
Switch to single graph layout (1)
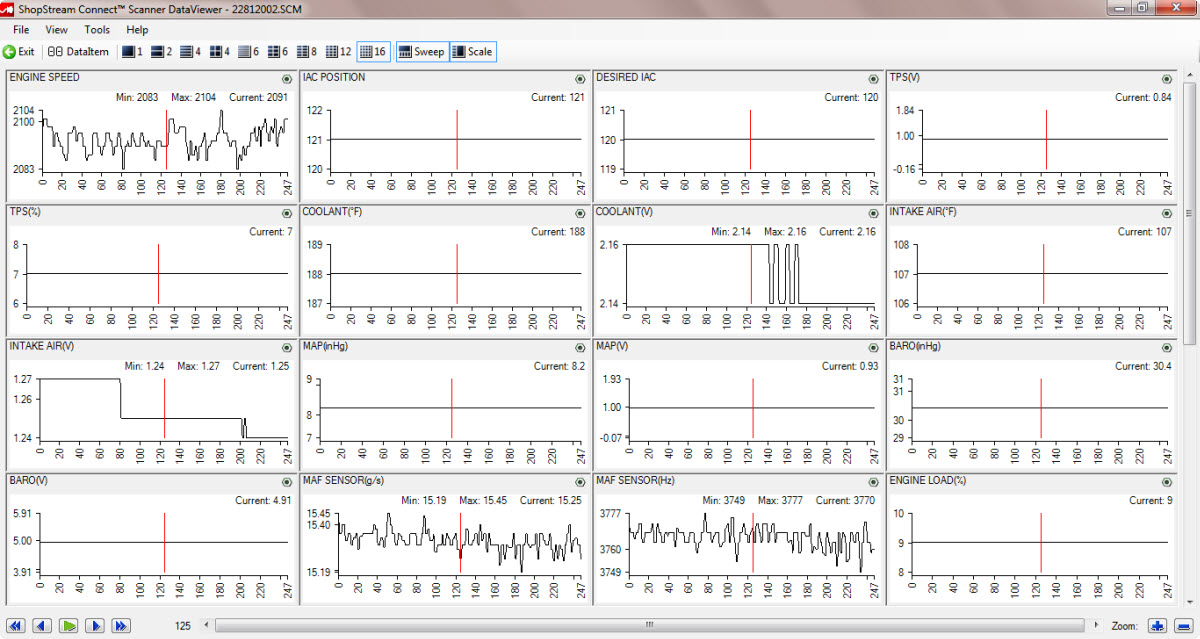[x=133, y=51]
